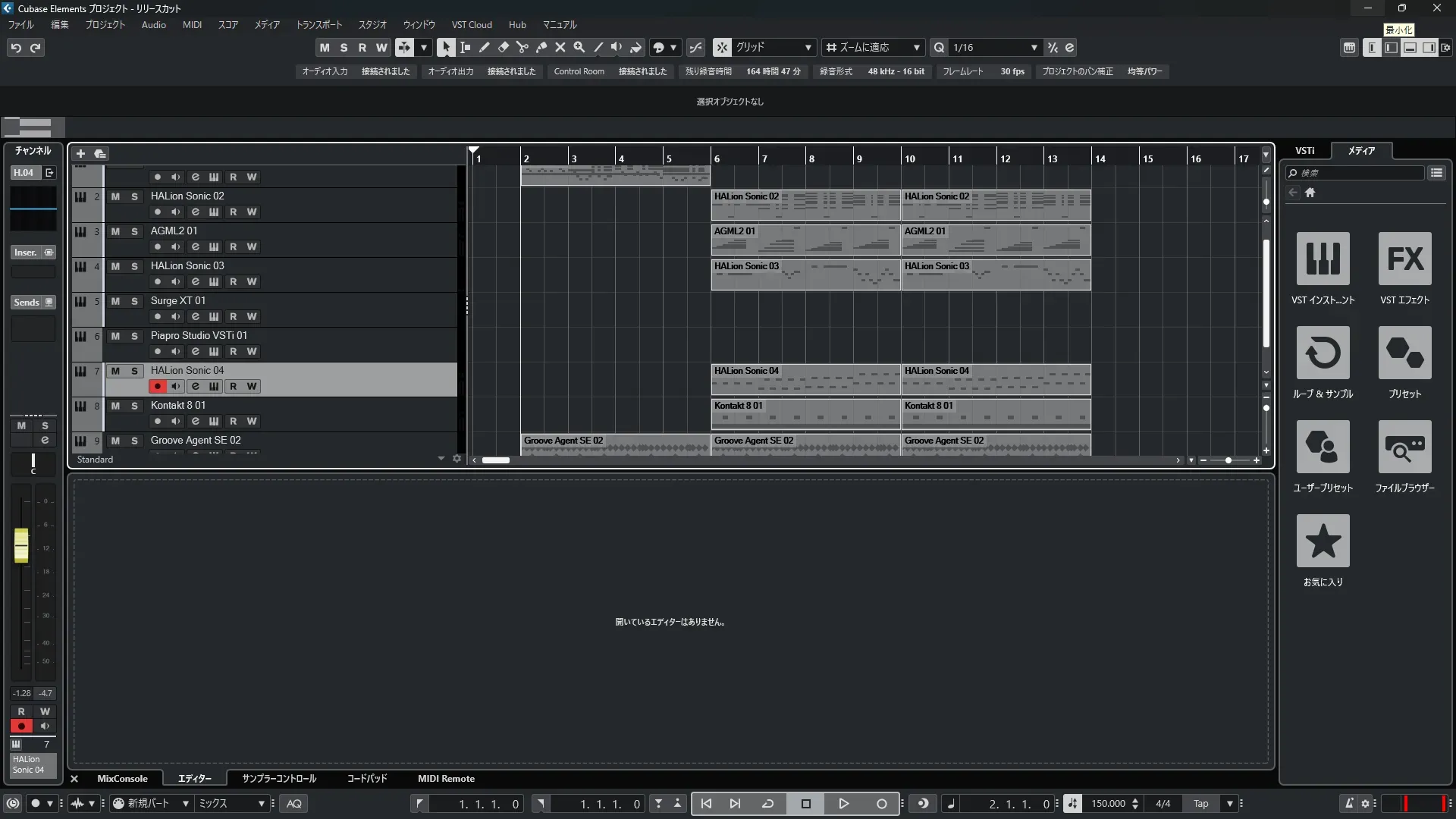This screenshot has height=819, width=1456.
Task: Select the Zoom magnifier tool
Action: pos(579,47)
